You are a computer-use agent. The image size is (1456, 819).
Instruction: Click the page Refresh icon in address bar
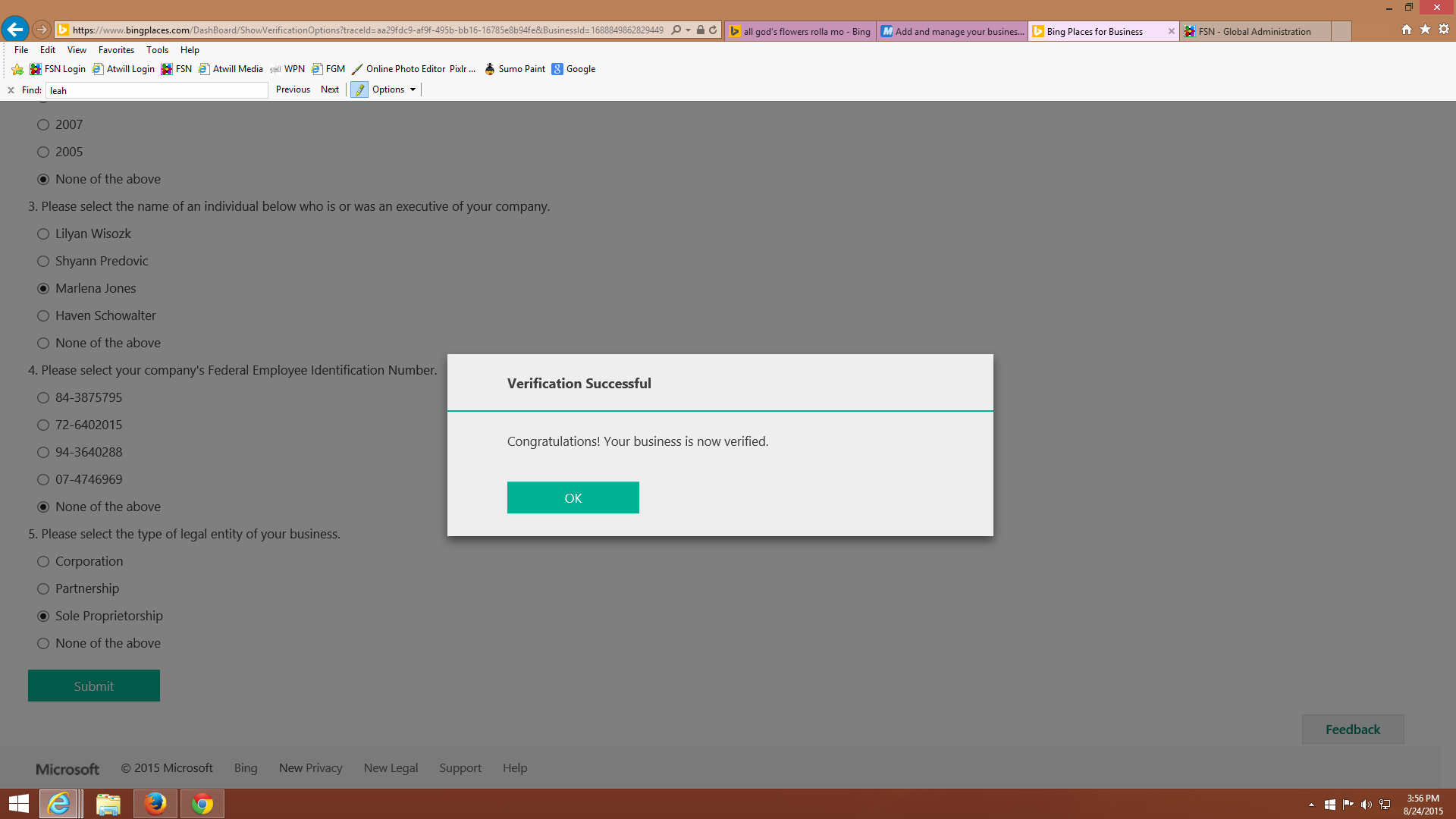coord(713,30)
